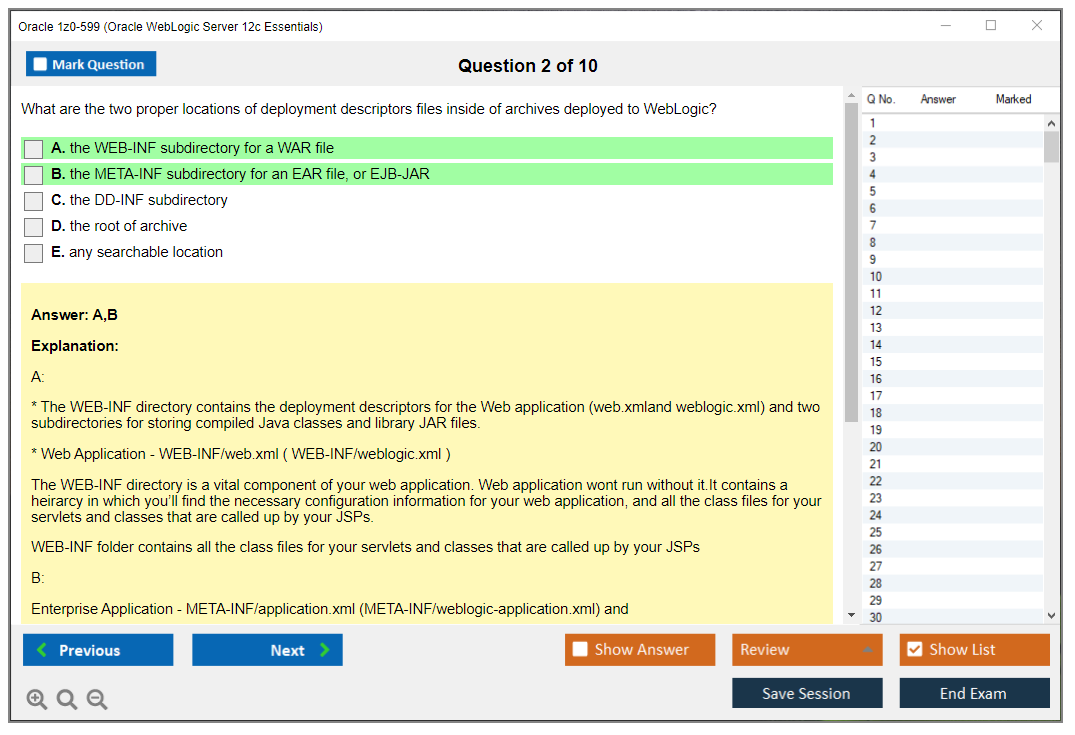Toggle the Mark Question checkbox

click(38, 63)
